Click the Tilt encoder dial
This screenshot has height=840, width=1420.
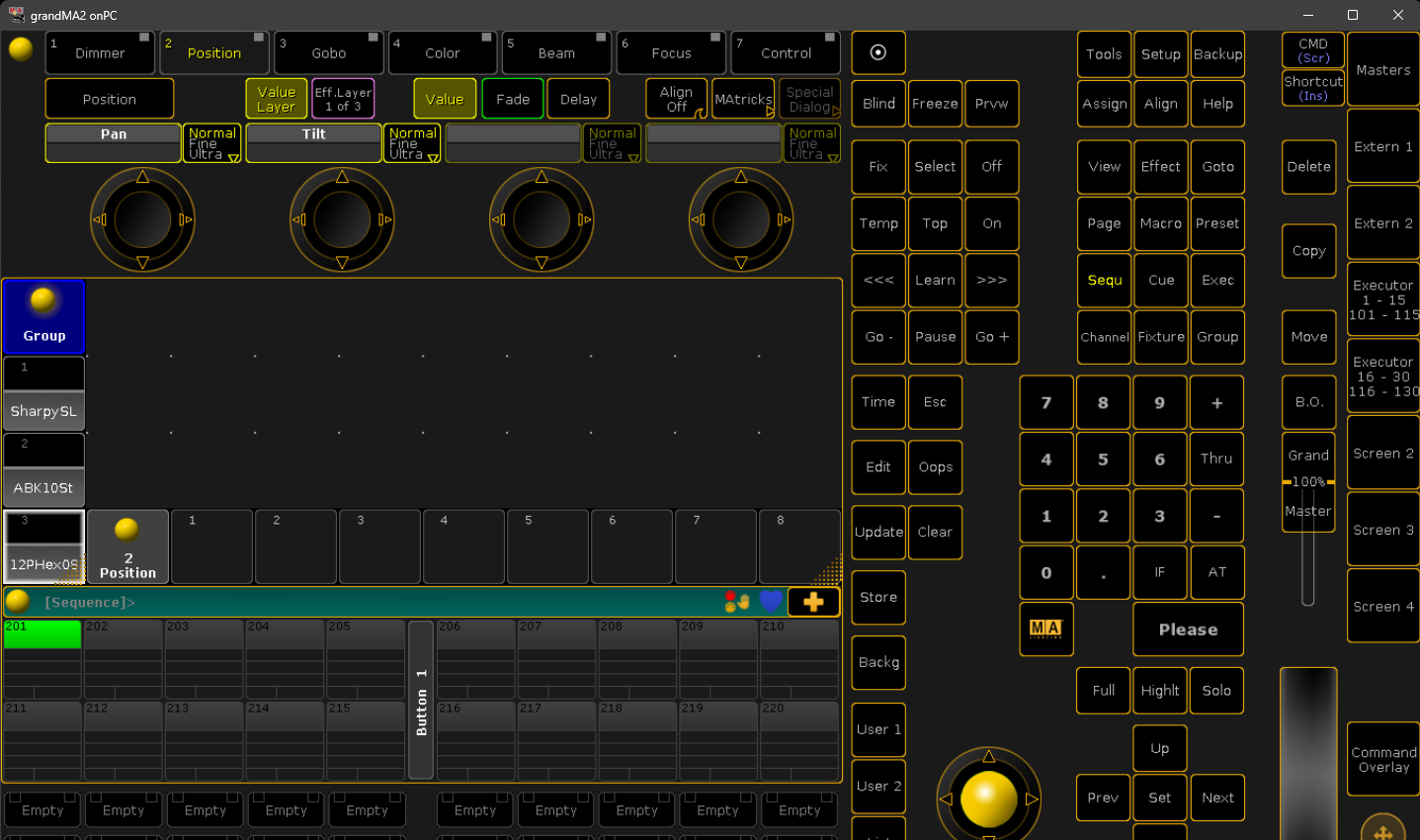(x=342, y=219)
